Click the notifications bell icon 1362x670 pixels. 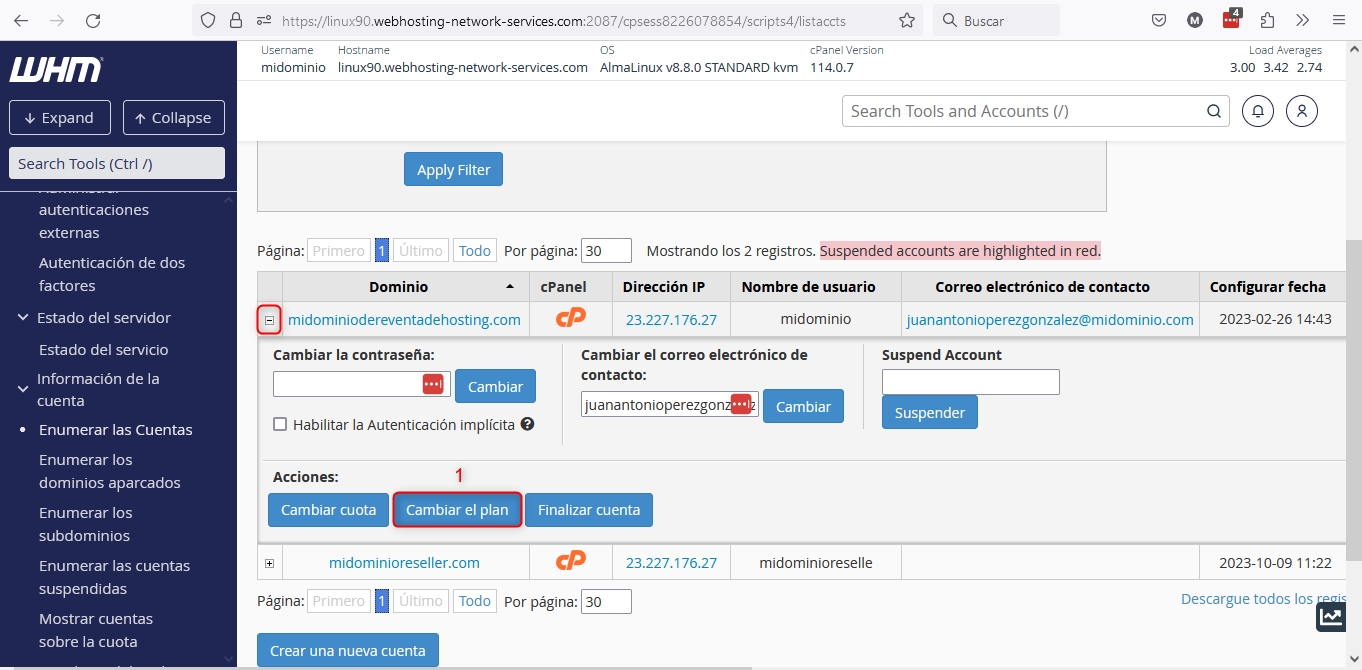tap(1258, 111)
